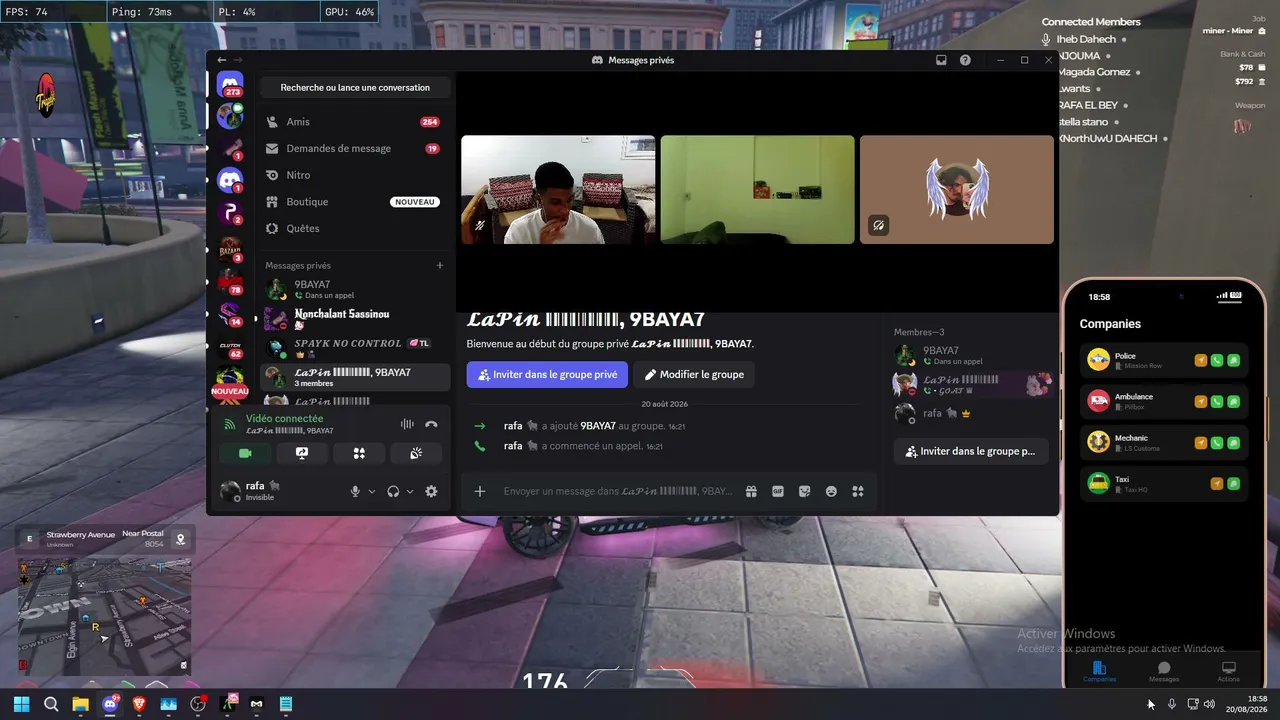1280x720 pixels.
Task: Open 9BAYA7 in members list
Action: tap(971, 355)
